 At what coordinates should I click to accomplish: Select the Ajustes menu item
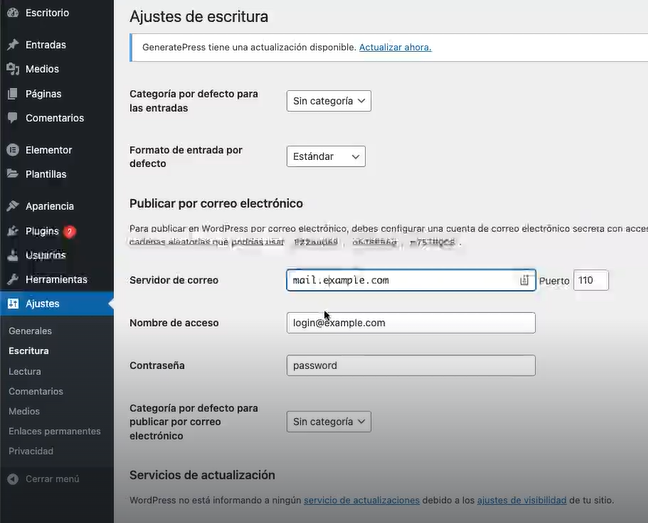click(57, 304)
